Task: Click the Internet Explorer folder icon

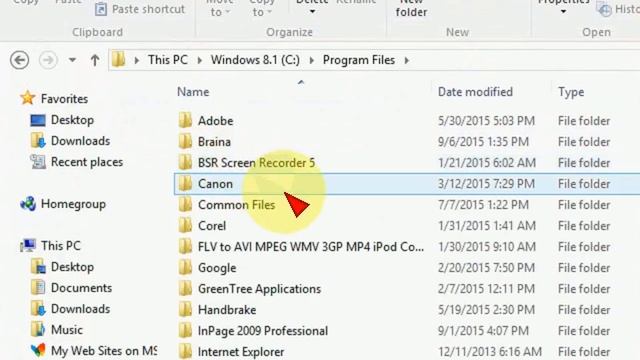Action: pos(185,351)
